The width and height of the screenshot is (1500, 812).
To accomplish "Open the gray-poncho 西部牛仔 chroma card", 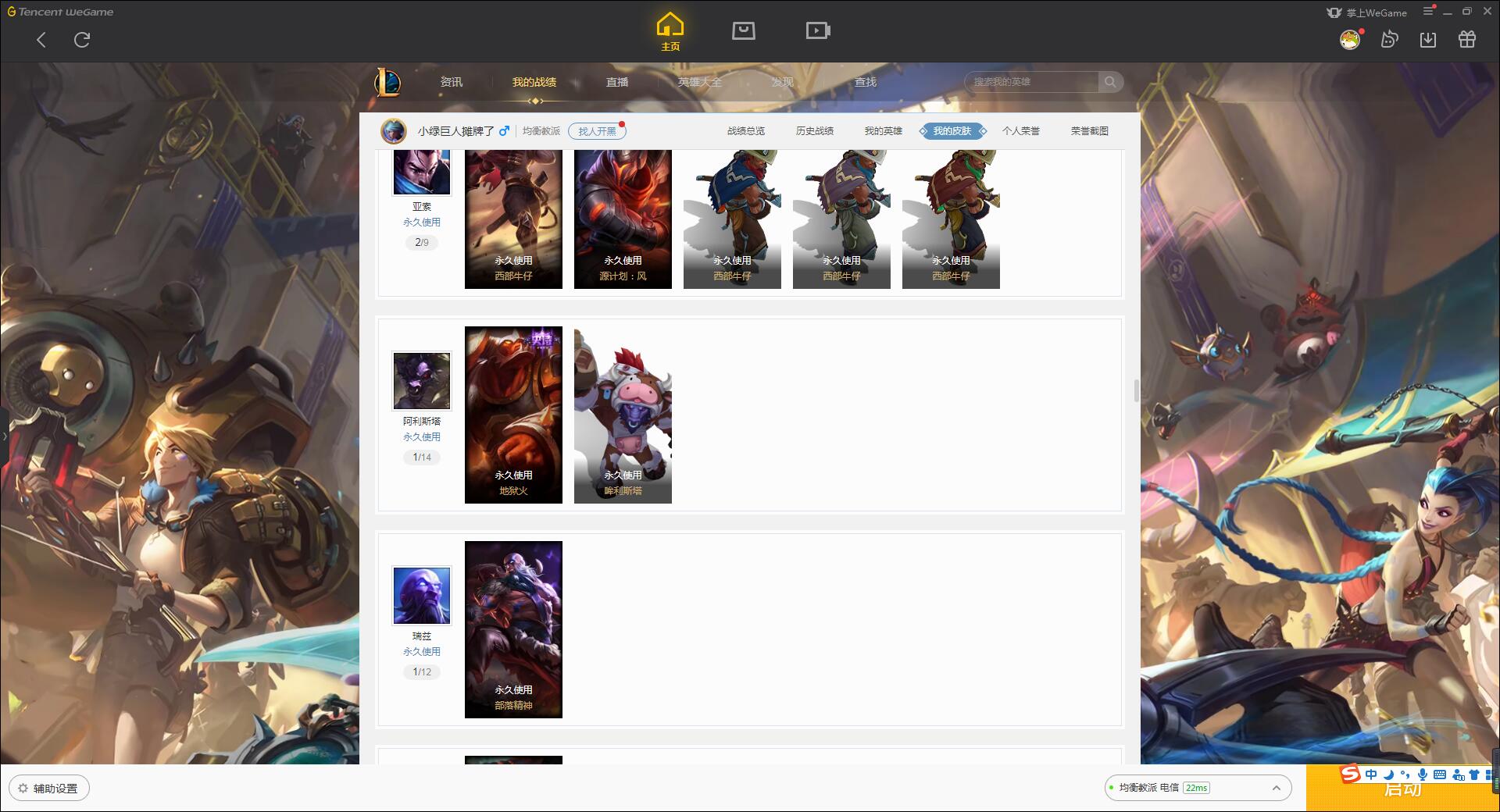I will tap(841, 219).
